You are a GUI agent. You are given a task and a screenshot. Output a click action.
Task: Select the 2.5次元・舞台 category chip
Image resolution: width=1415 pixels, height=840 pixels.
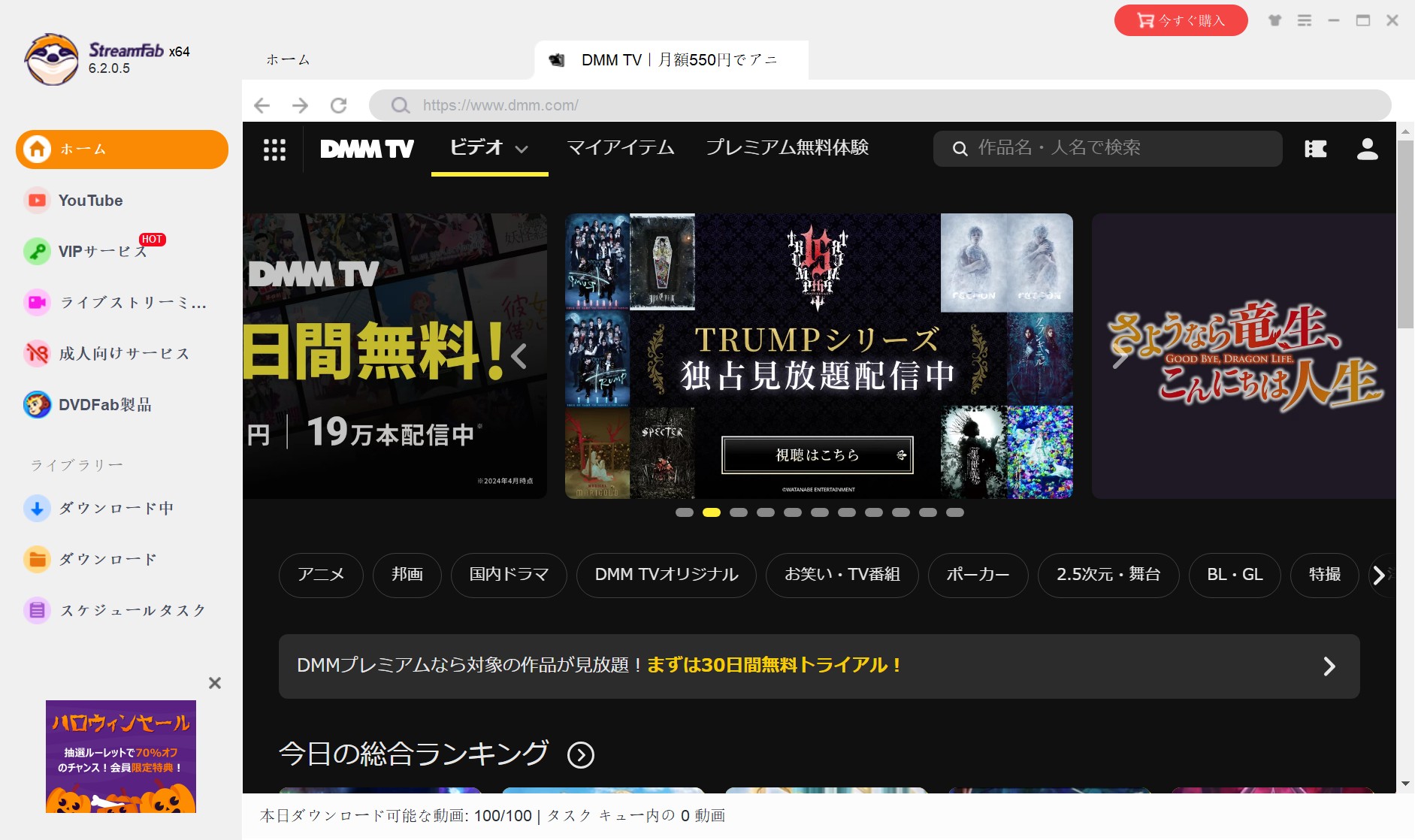point(1108,576)
